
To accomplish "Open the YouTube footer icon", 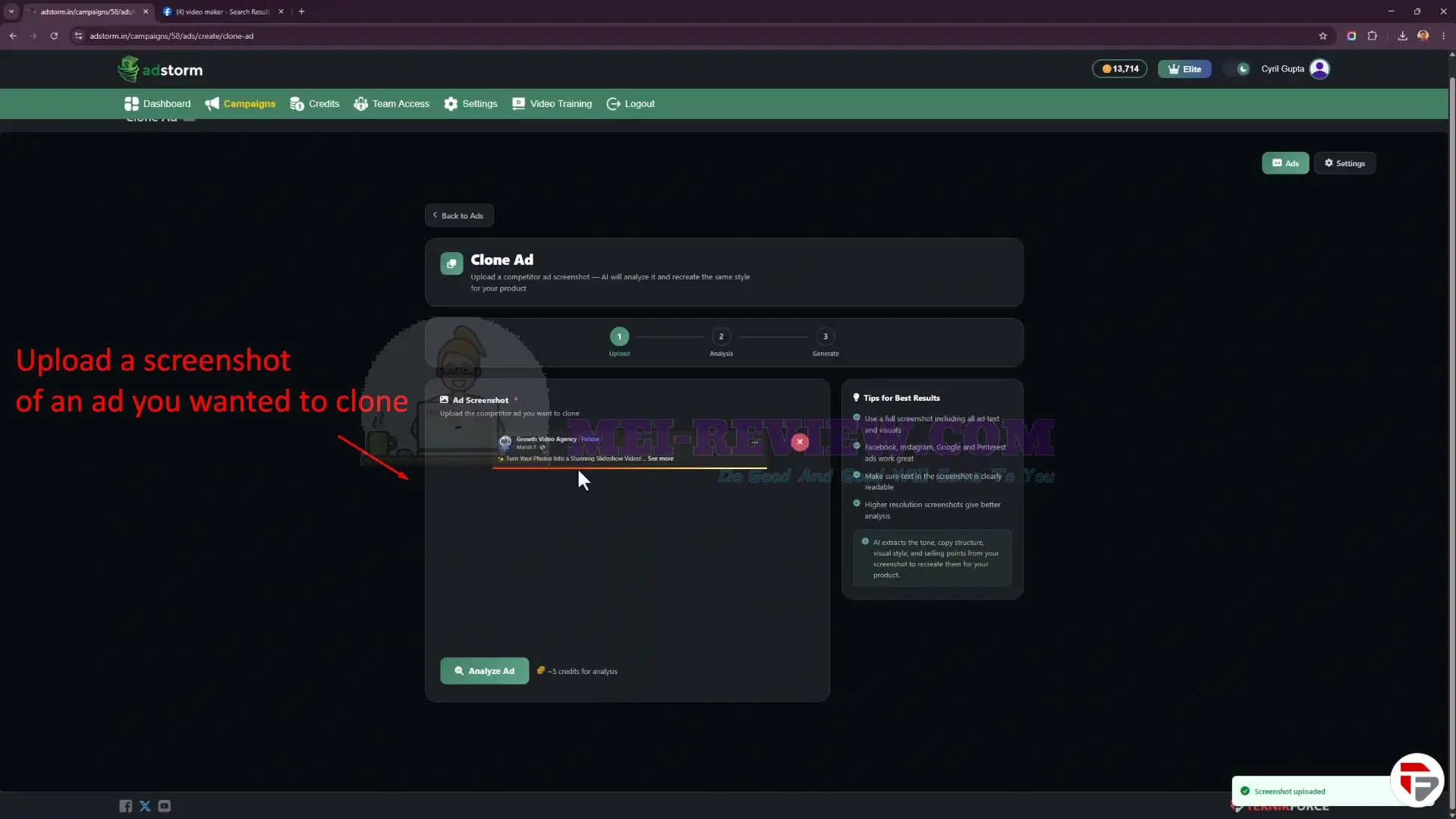I will point(165,806).
